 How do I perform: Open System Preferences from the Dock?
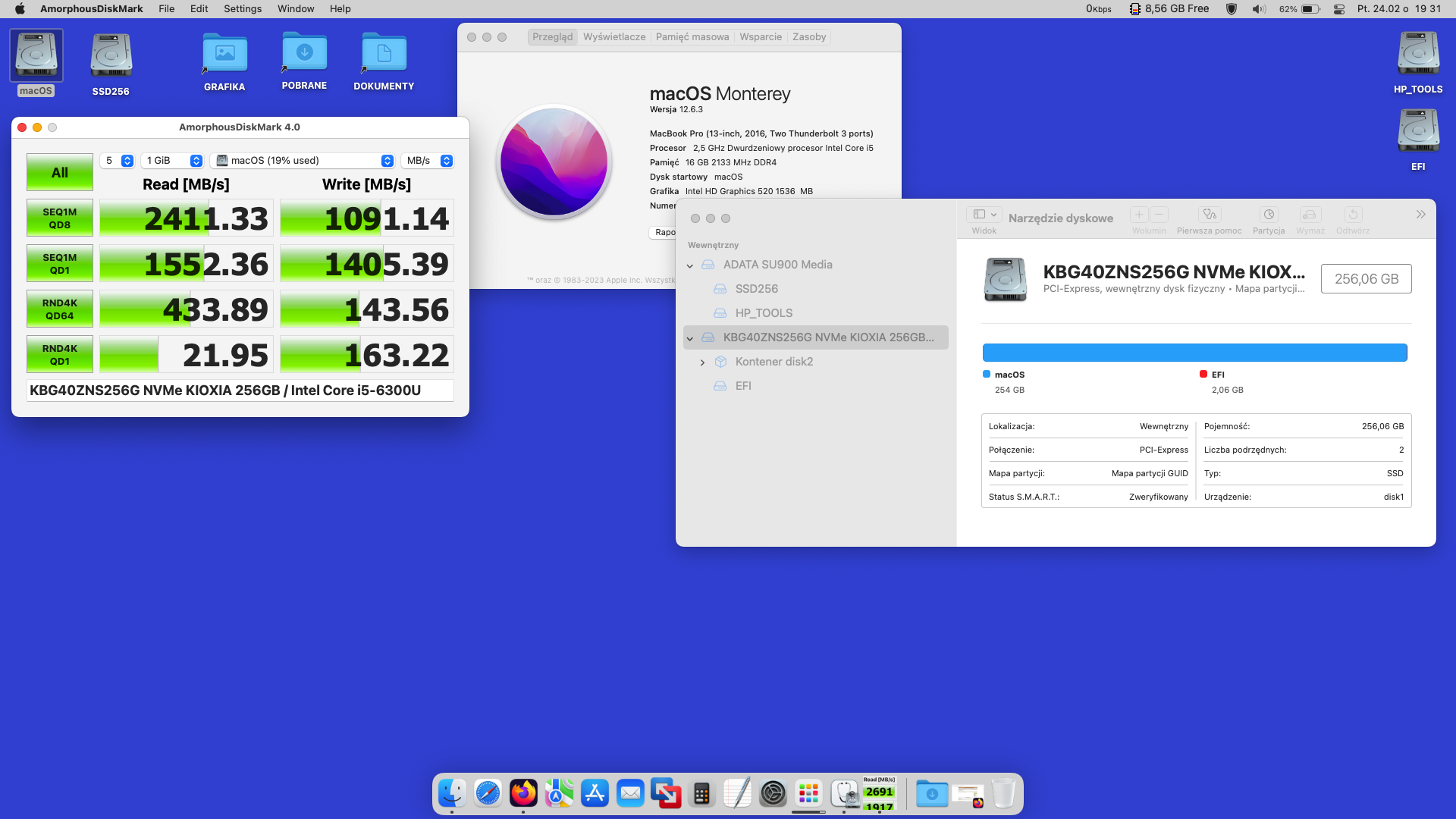coord(773,793)
